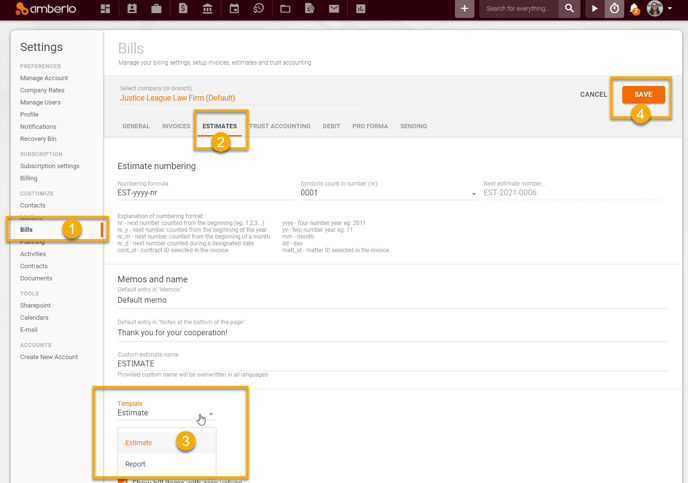Choose the Estimate template option
Image resolution: width=688 pixels, height=483 pixels.
coord(167,443)
